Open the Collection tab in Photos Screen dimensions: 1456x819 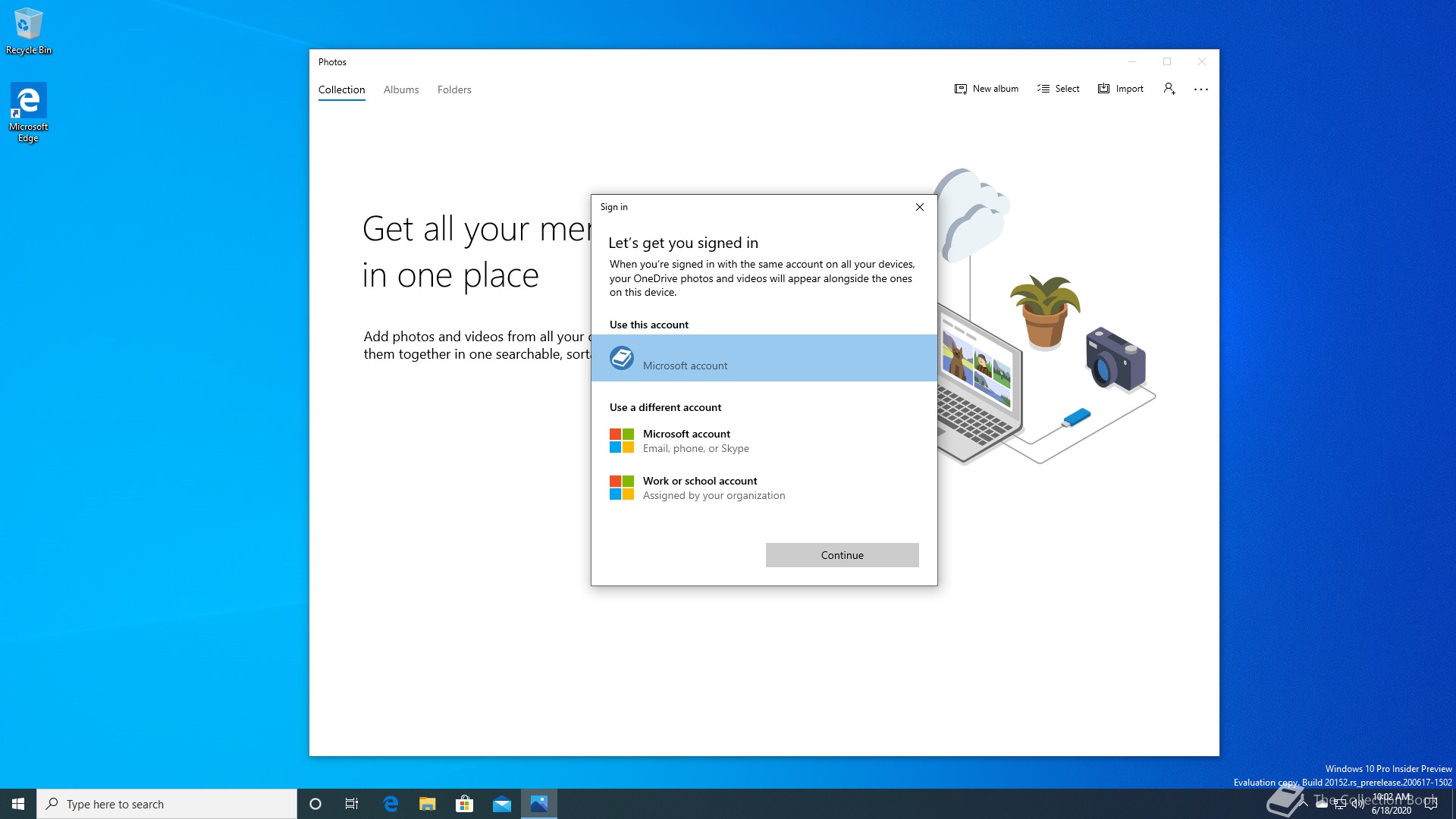341,89
